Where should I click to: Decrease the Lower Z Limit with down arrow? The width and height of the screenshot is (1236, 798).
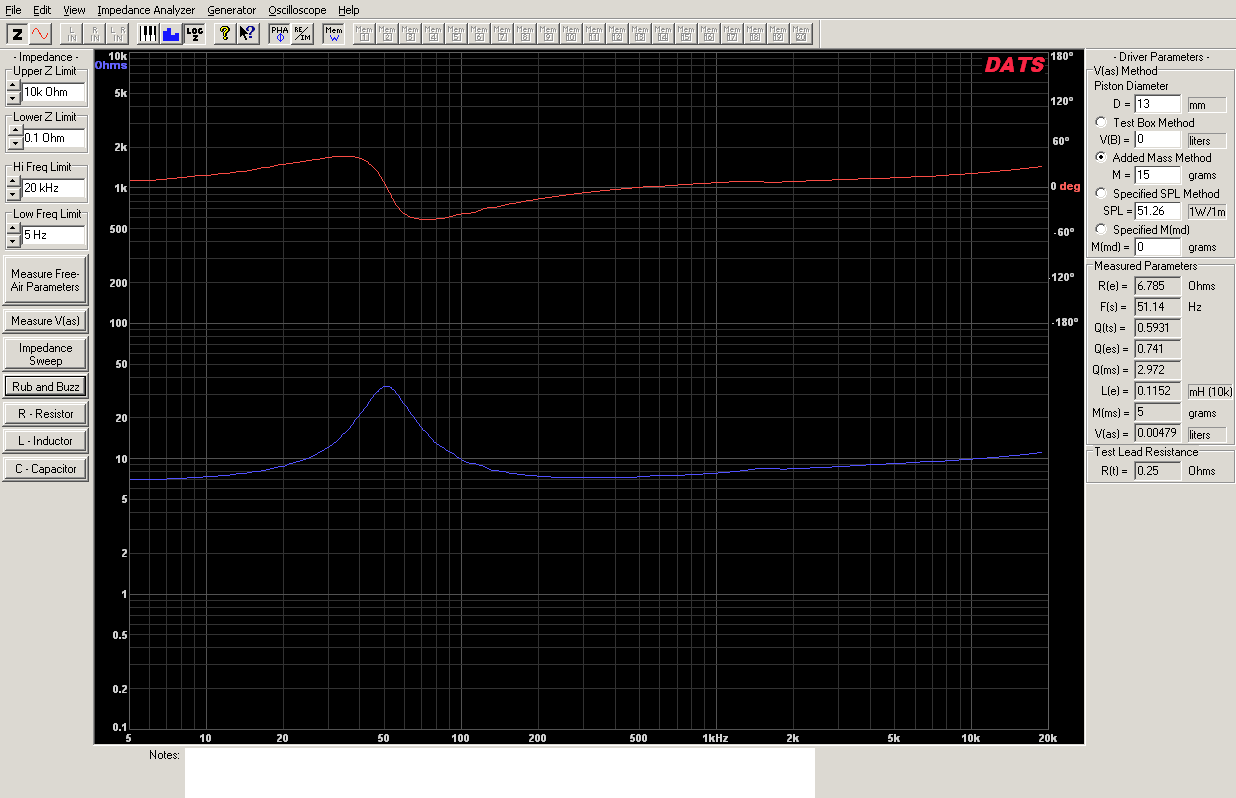tap(13, 144)
